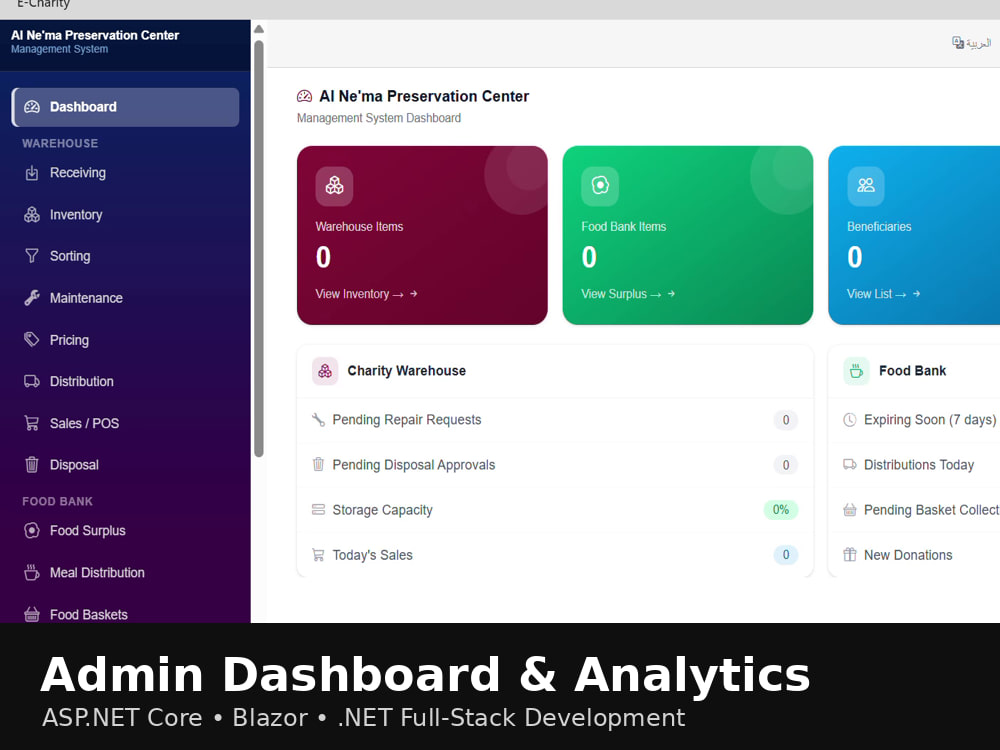Navigate to Pricing
Screen dimensions: 1000x750
coord(69,340)
